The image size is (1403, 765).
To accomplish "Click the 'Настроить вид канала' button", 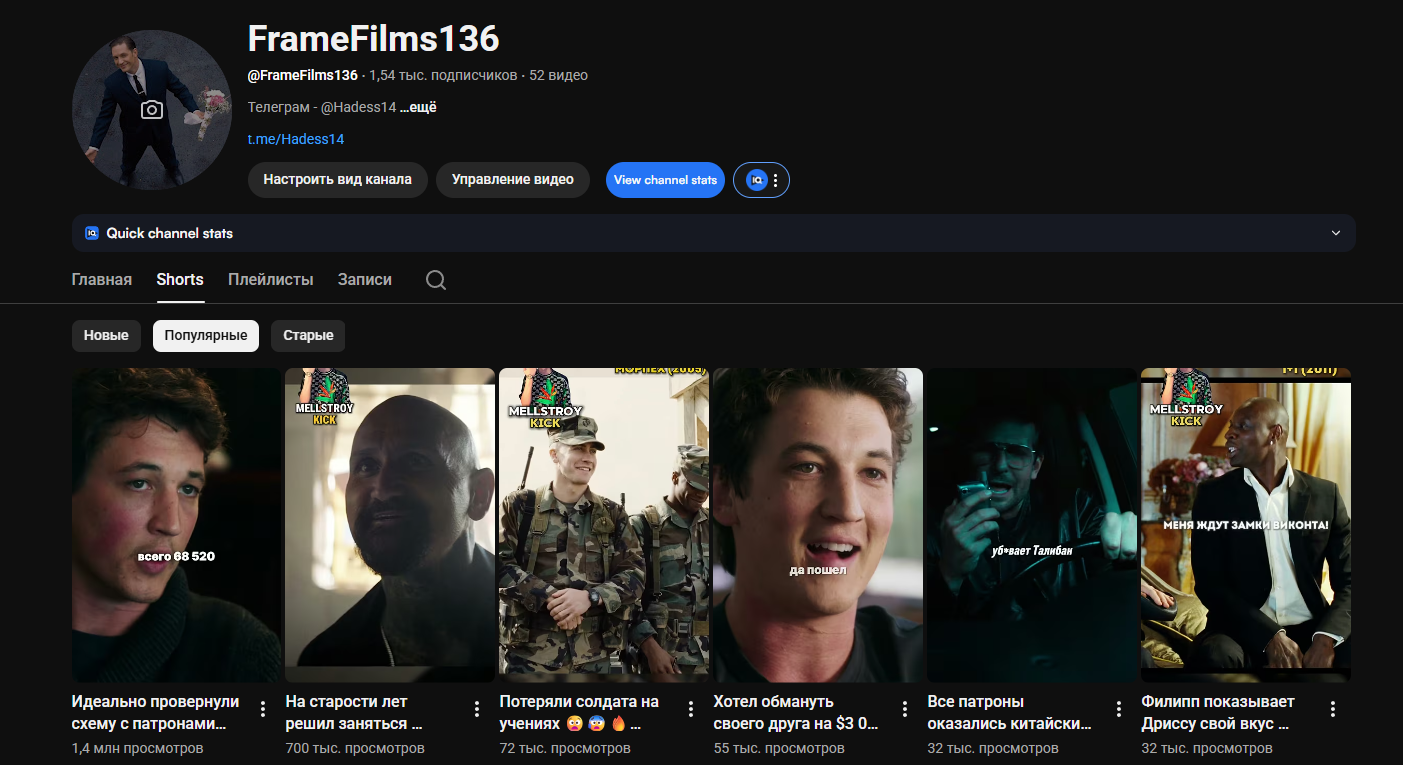I will point(337,180).
